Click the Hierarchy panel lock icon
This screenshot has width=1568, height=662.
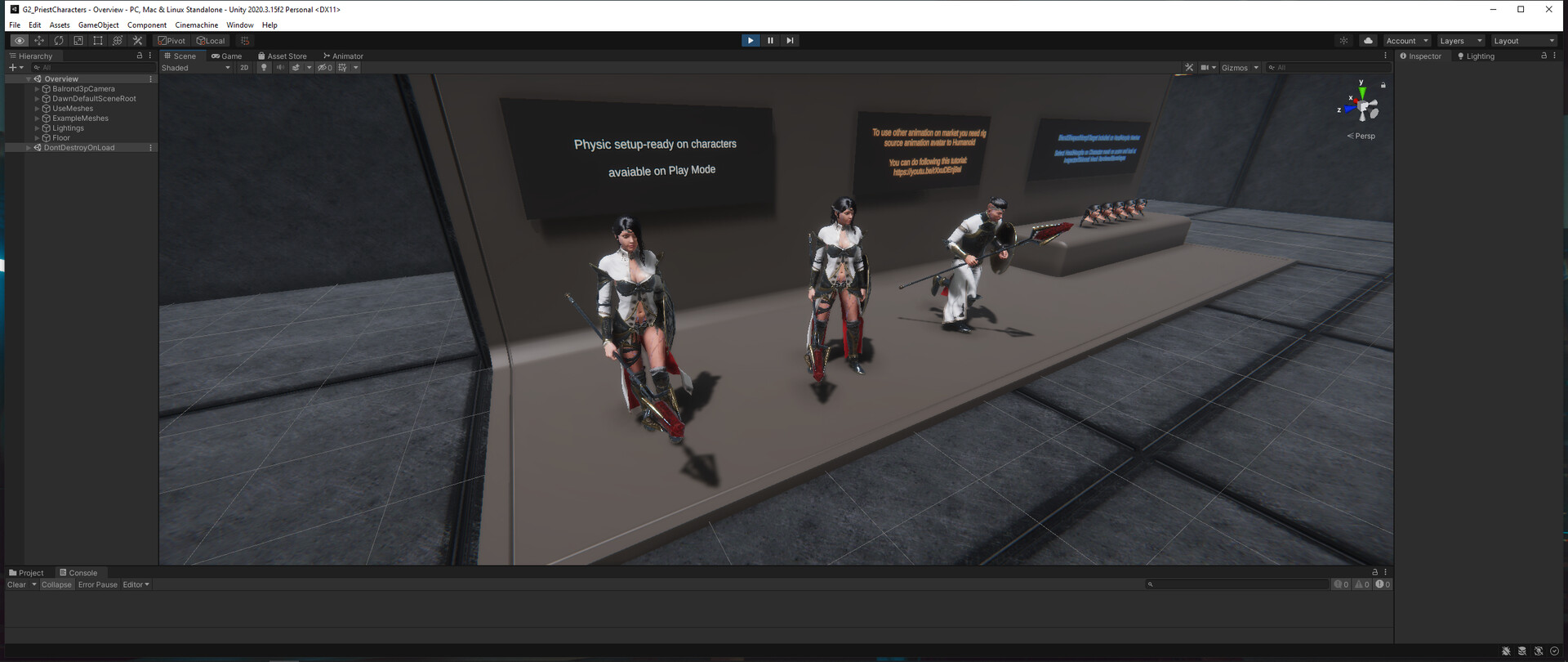pyautogui.click(x=139, y=56)
